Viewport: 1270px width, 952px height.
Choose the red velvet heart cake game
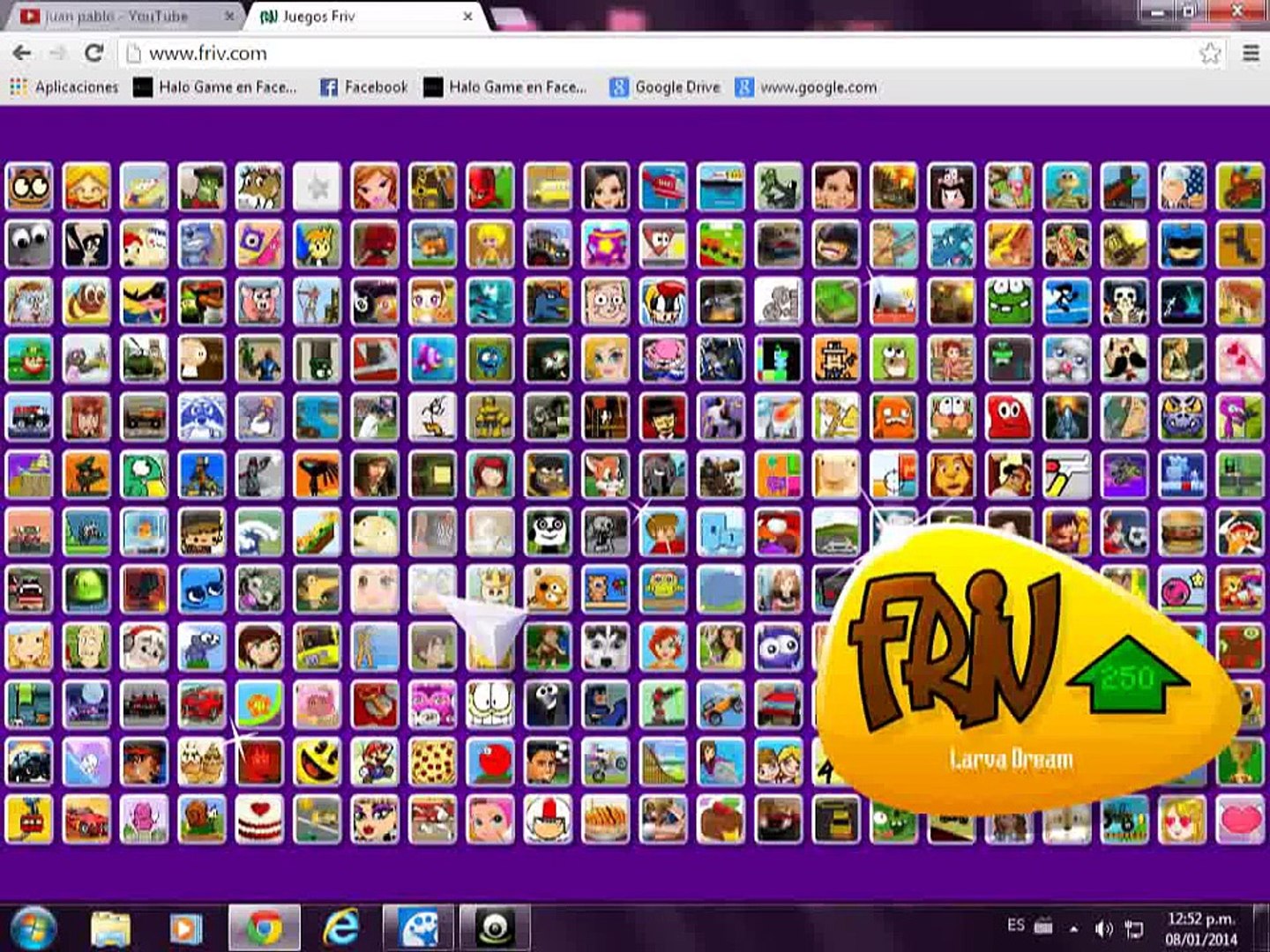point(259,819)
